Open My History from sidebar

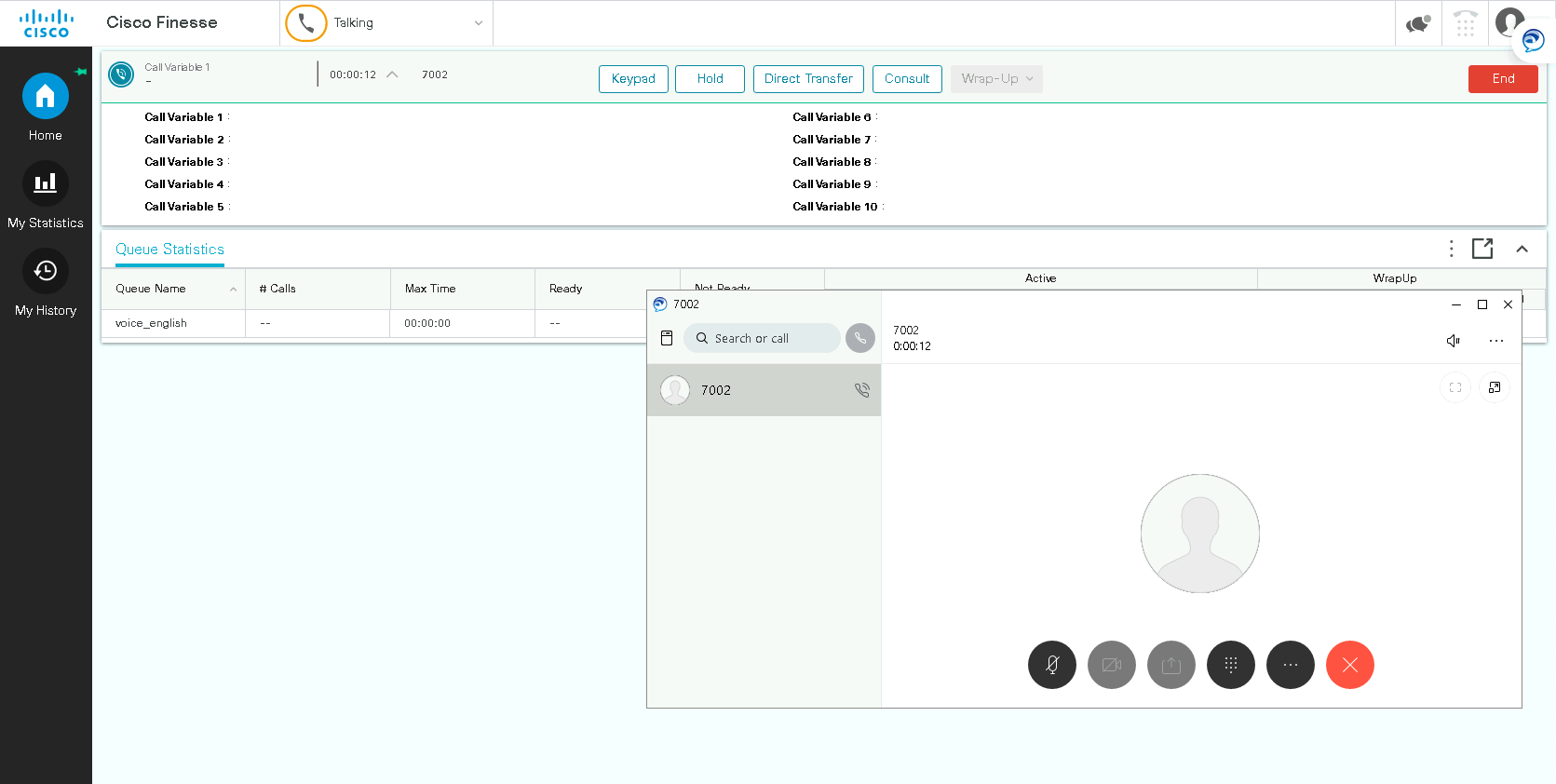[45, 283]
